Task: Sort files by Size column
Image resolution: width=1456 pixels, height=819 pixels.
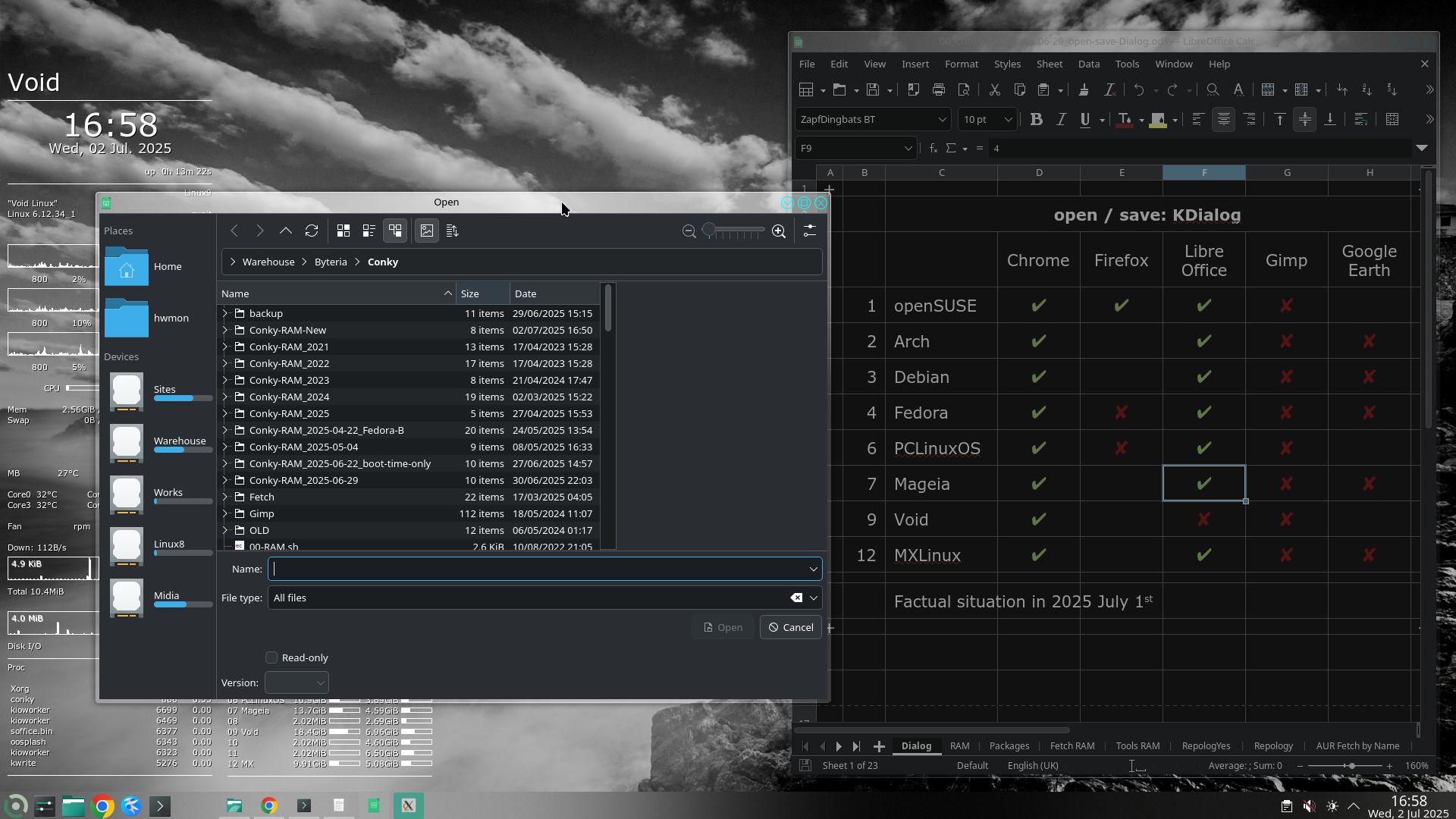Action: coord(482,293)
